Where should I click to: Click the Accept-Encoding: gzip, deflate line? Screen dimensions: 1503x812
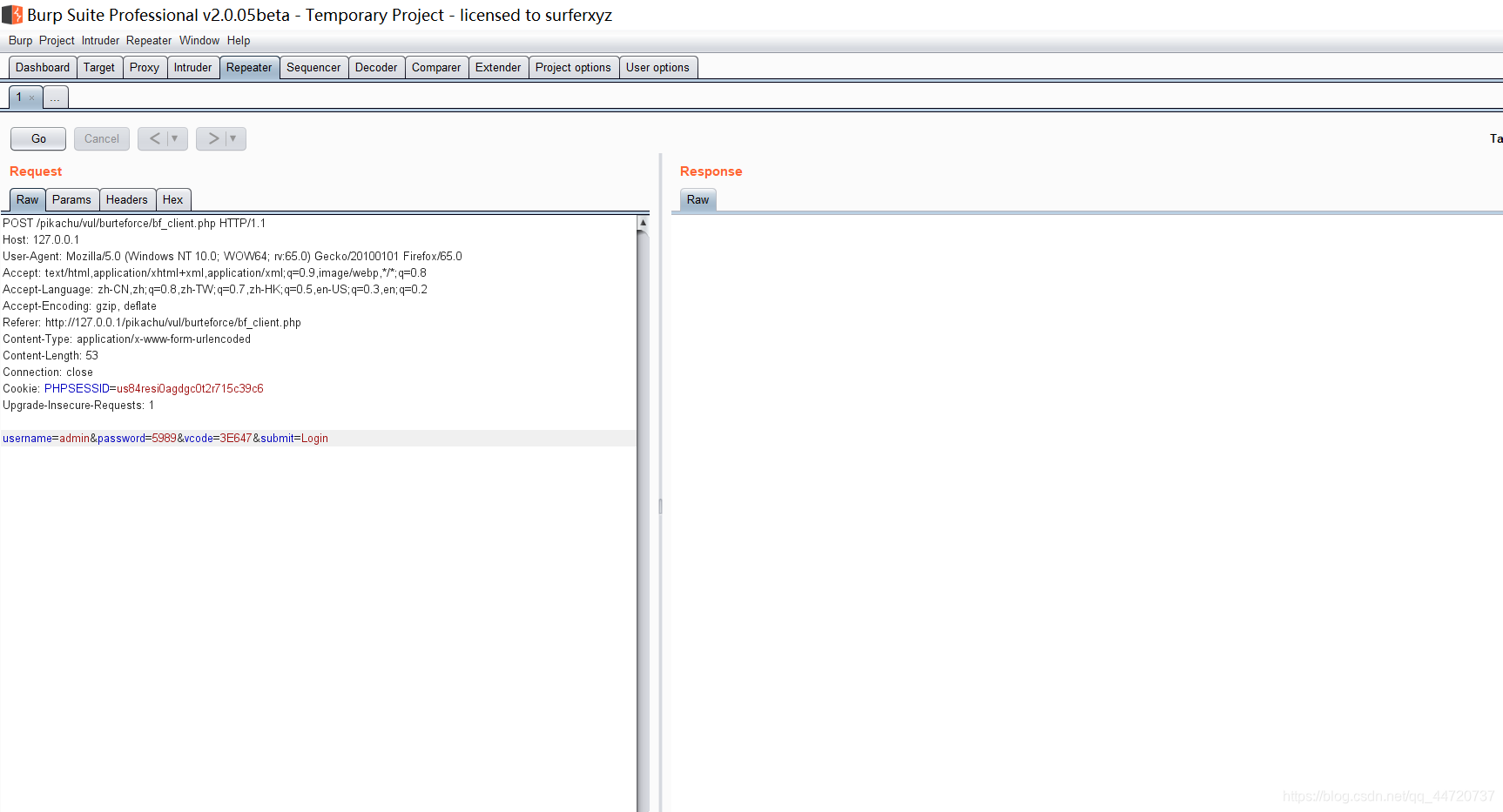[79, 305]
